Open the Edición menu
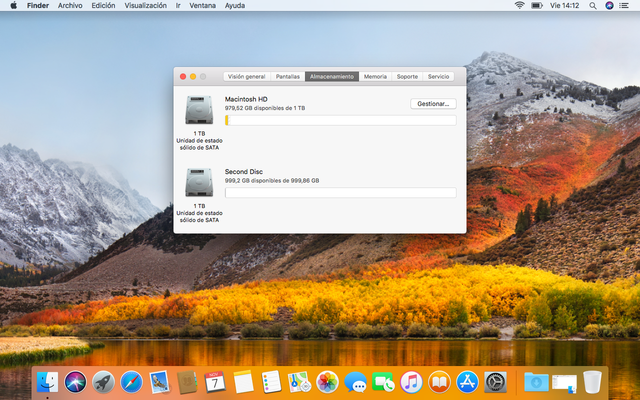 pos(103,6)
